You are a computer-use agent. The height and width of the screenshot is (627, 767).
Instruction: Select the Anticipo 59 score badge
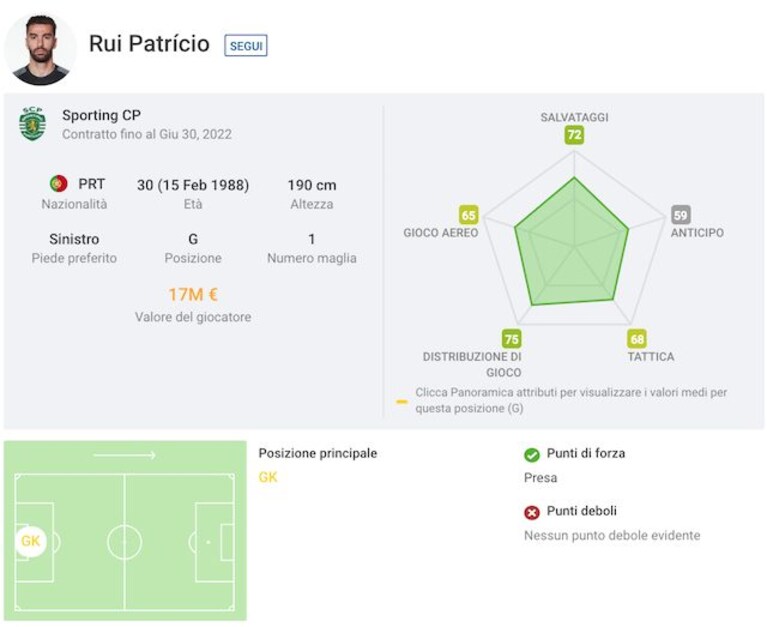point(680,215)
